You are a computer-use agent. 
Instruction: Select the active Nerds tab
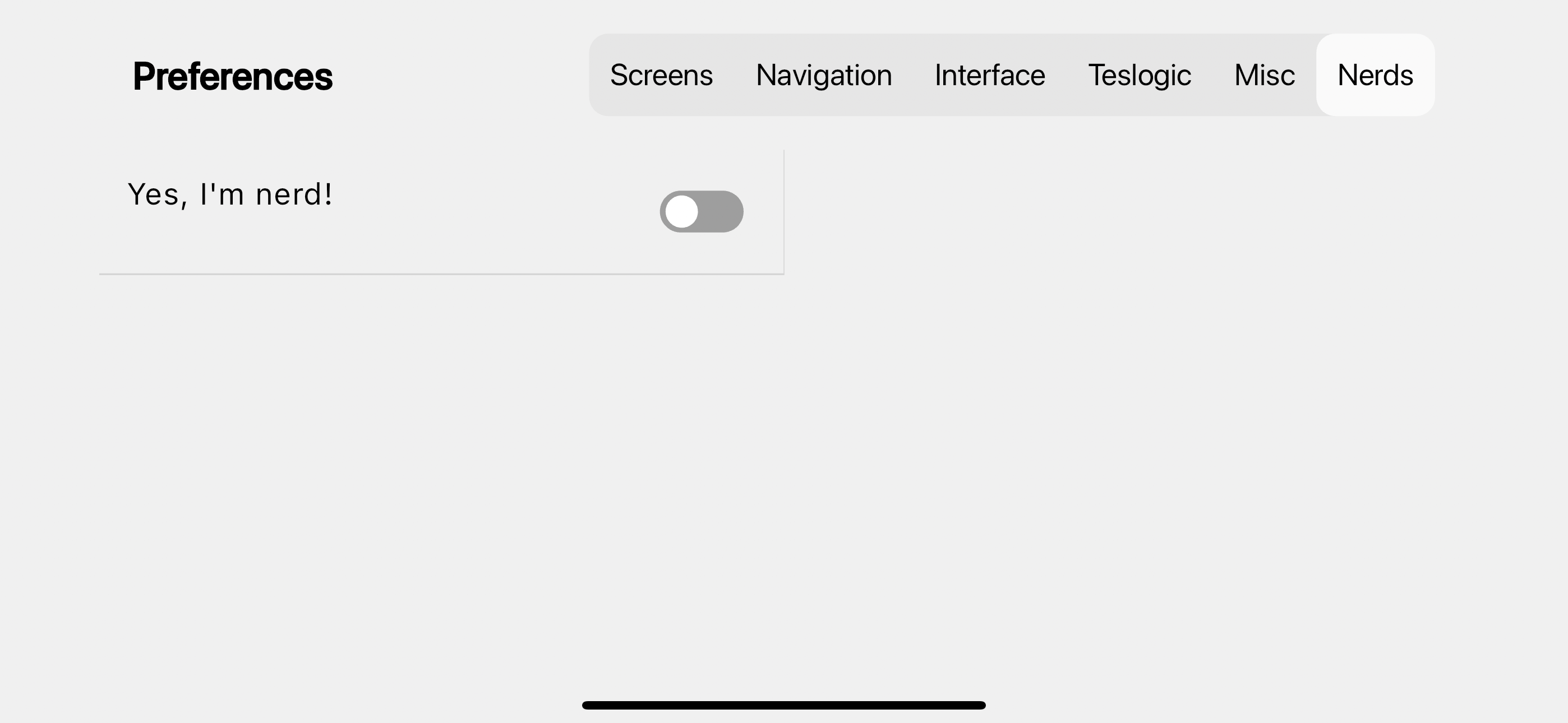pyautogui.click(x=1375, y=75)
